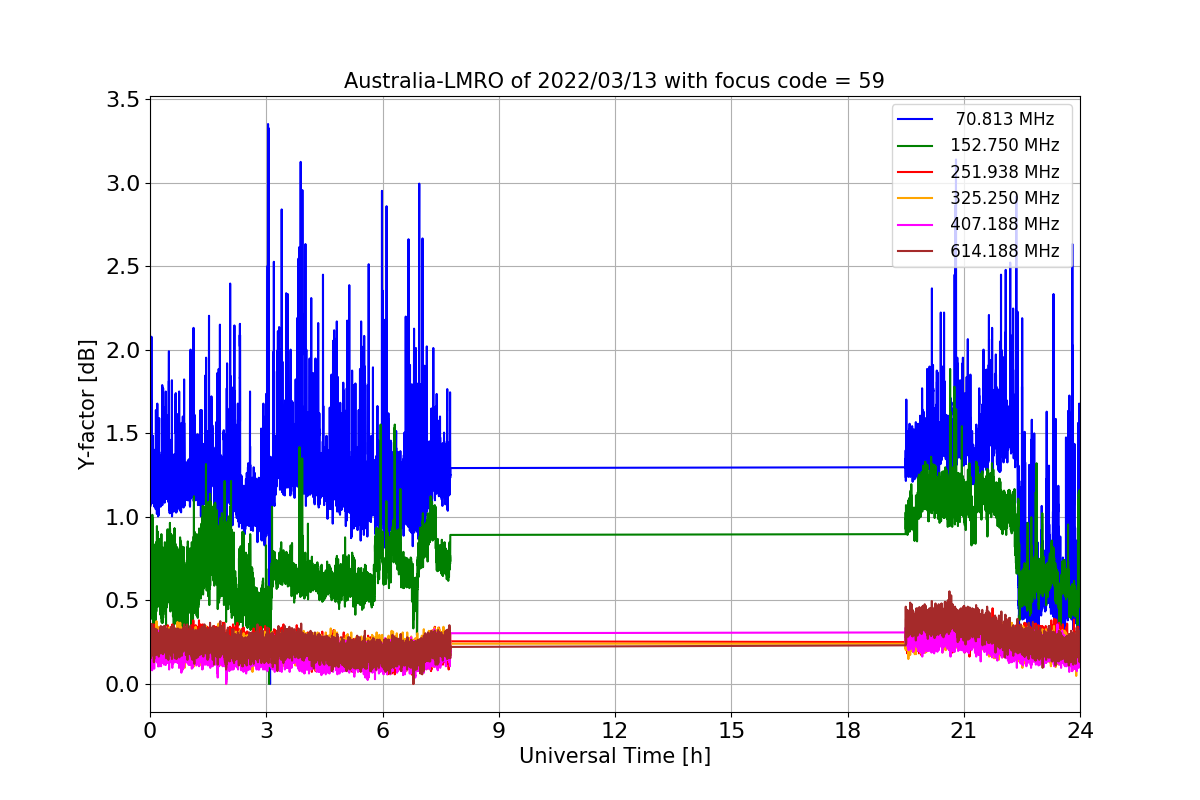
Task: Click the y-axis tick label 1.5
Action: coord(123,434)
